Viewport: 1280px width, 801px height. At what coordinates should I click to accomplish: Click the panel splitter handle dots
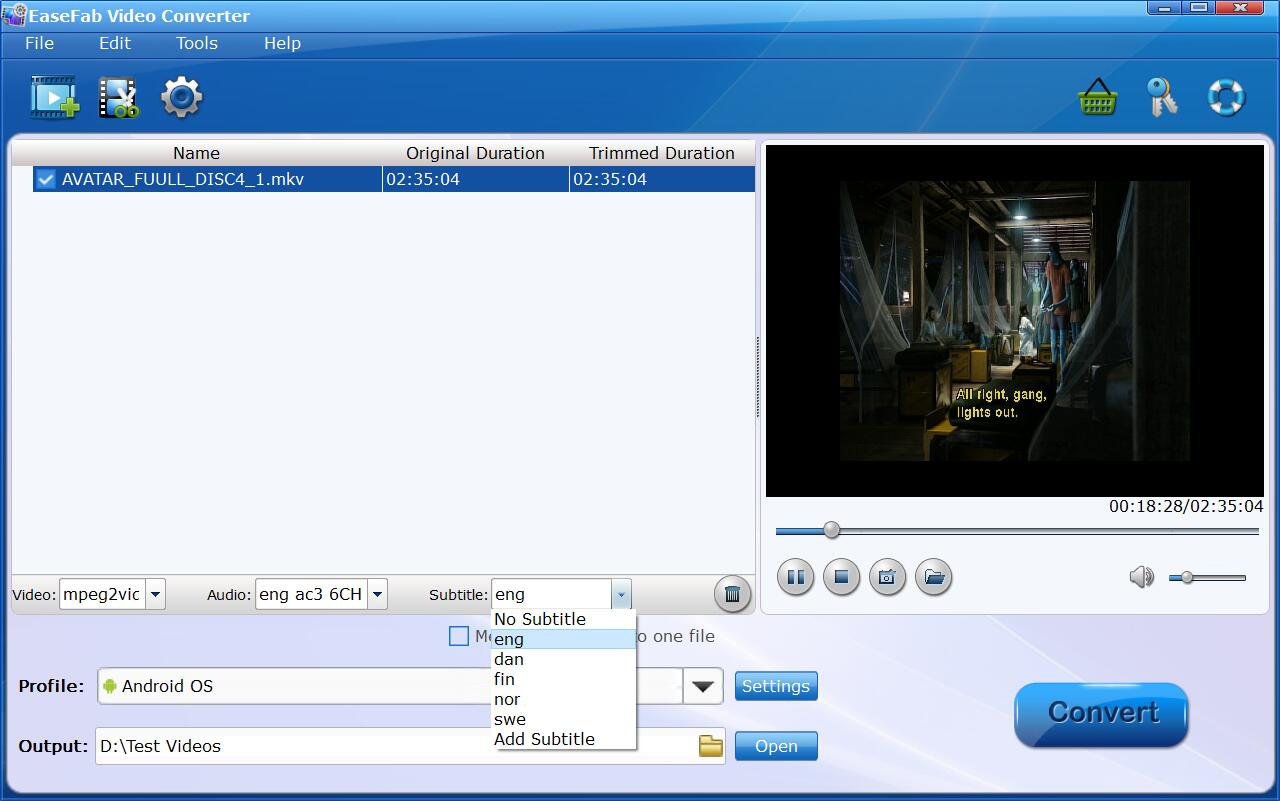[758, 377]
